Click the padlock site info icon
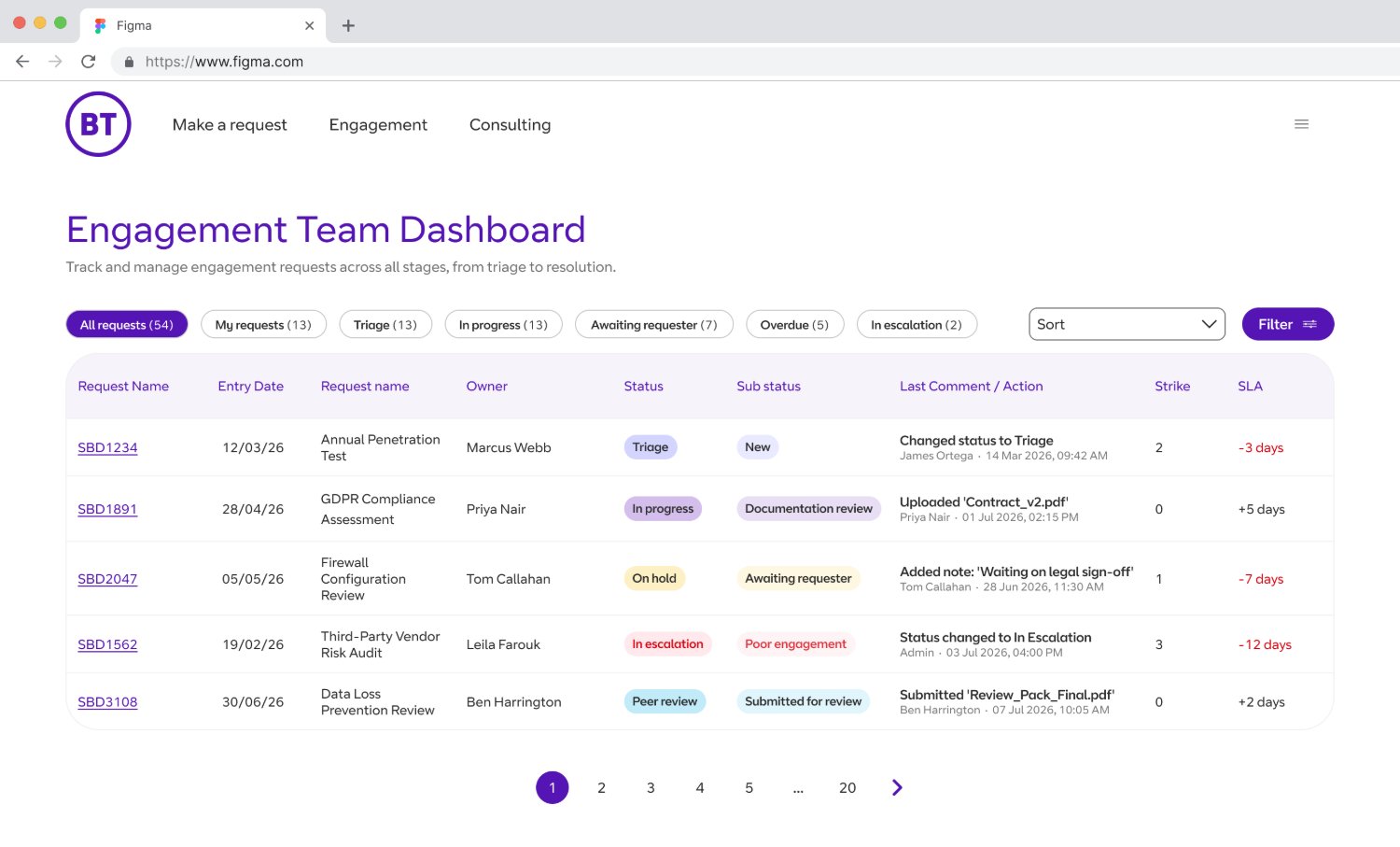 tap(129, 62)
